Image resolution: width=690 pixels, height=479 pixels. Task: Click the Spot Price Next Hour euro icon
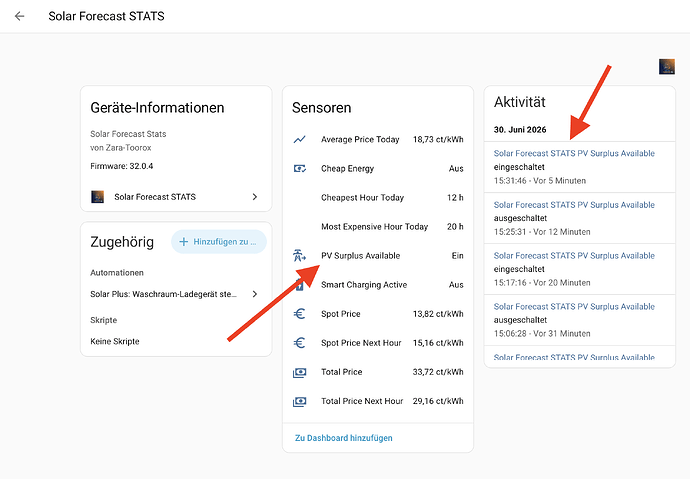tap(300, 343)
